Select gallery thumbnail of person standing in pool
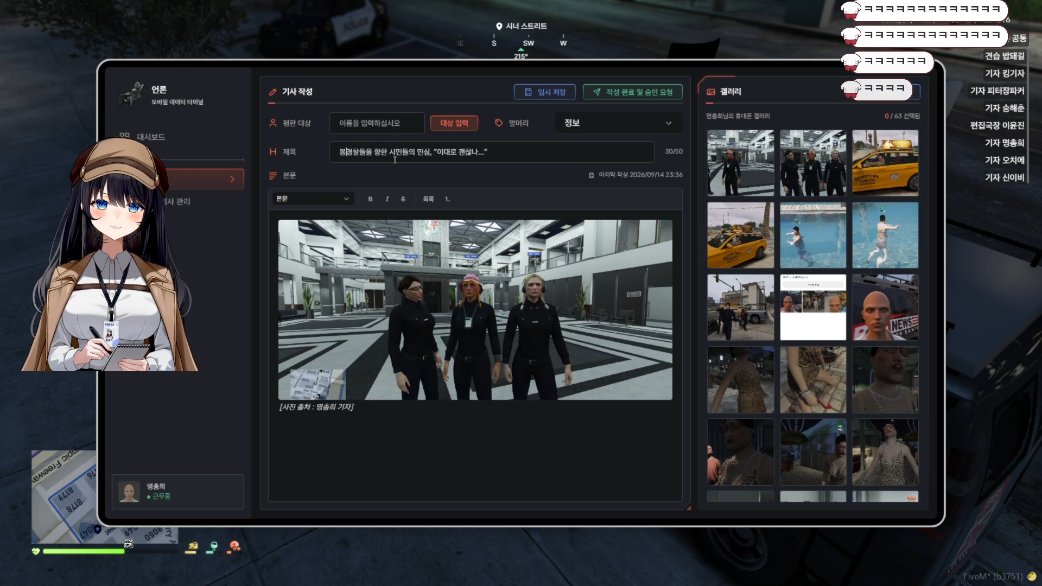This screenshot has width=1042, height=586. point(885,235)
